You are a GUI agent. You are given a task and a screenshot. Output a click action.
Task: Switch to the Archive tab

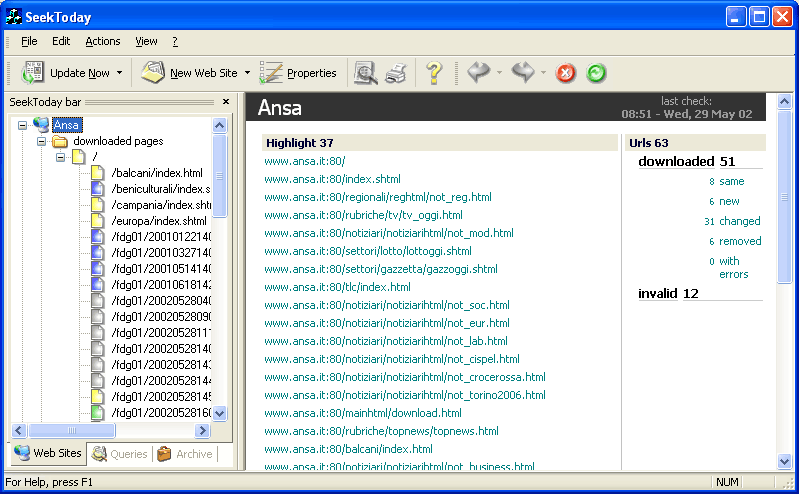click(x=185, y=454)
